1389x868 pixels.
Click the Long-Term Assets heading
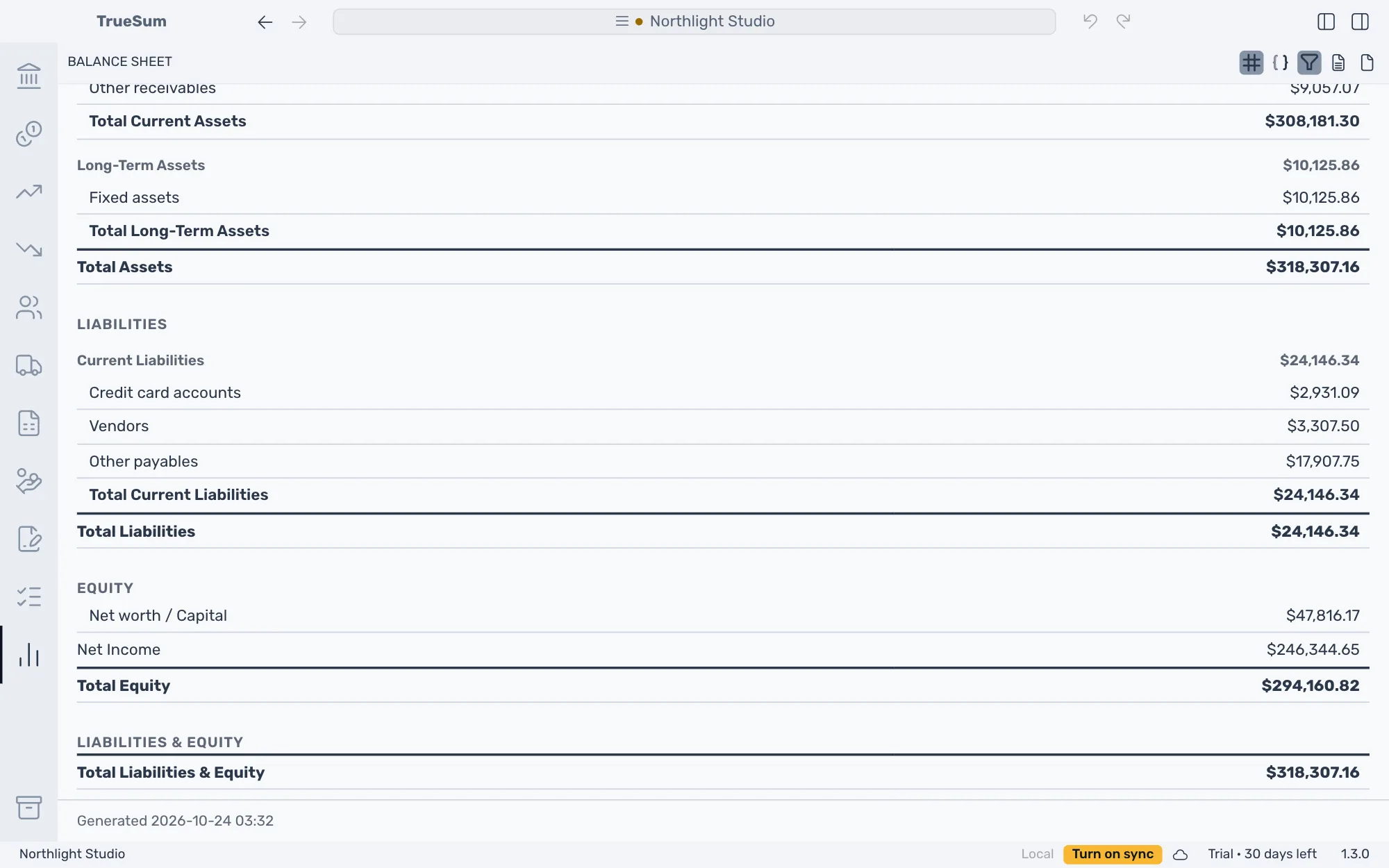pyautogui.click(x=141, y=165)
